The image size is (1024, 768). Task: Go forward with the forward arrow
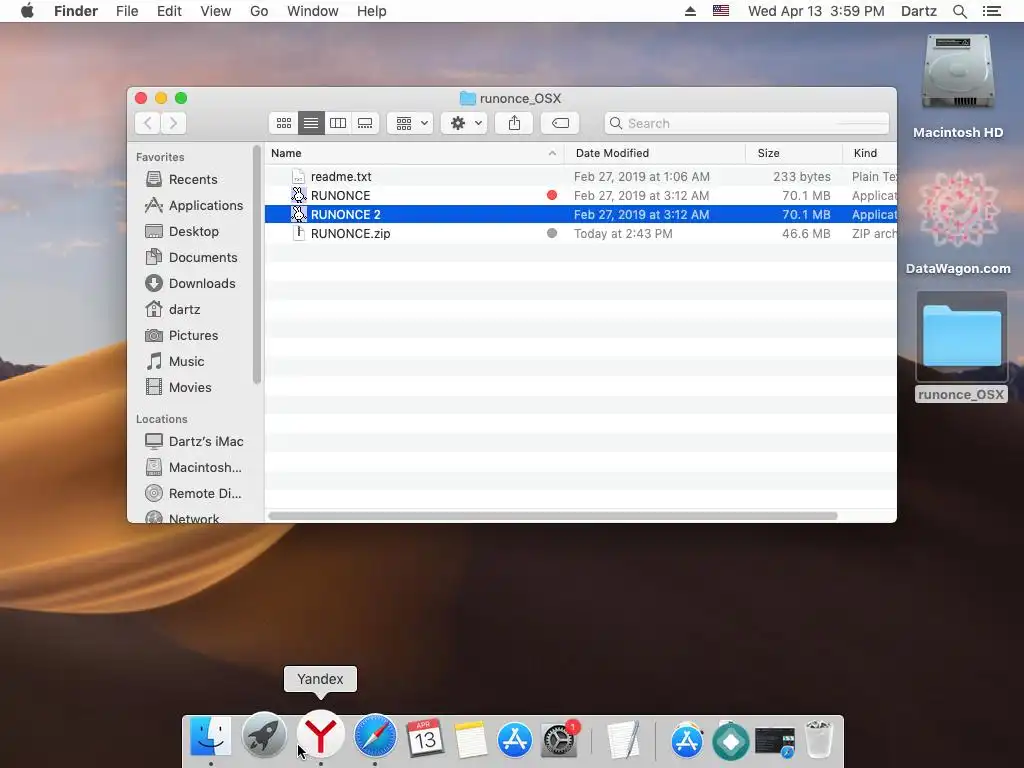pyautogui.click(x=174, y=123)
